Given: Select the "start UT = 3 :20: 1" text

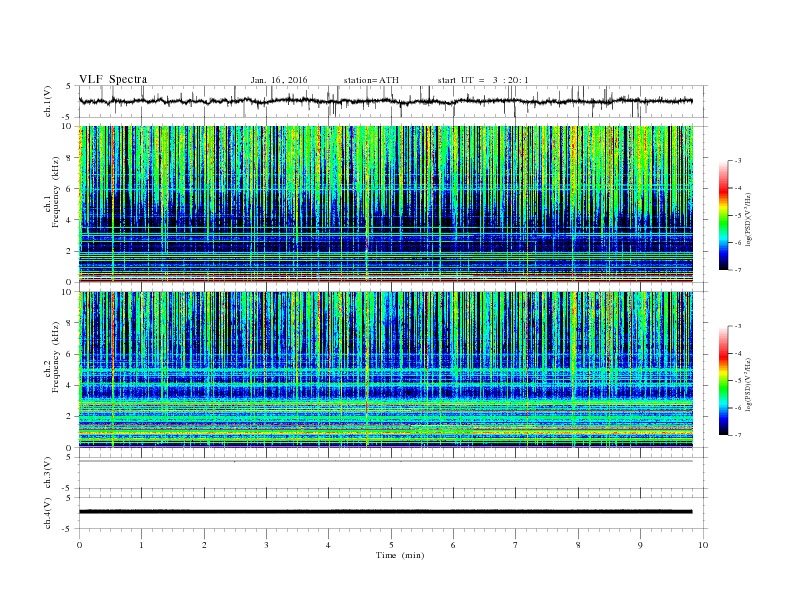Looking at the screenshot, I should click(483, 80).
